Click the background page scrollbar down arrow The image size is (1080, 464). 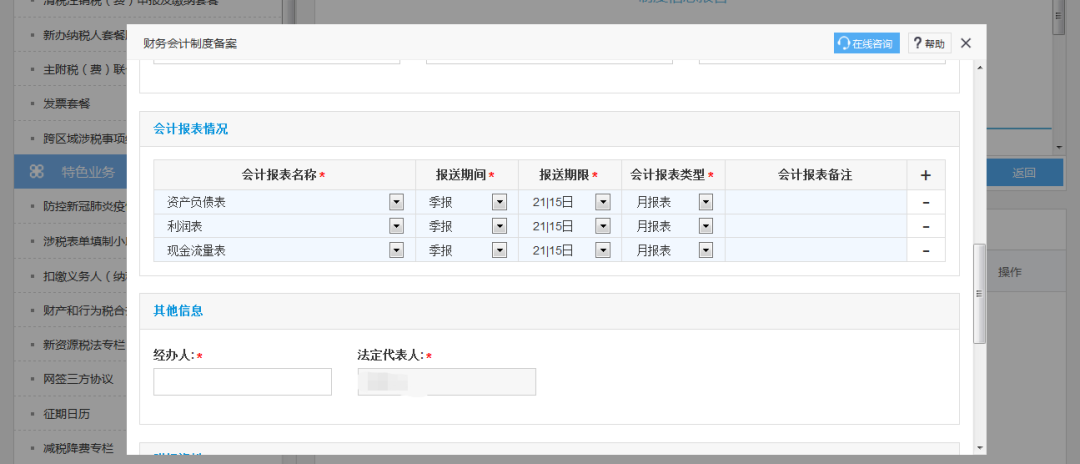pos(1059,148)
